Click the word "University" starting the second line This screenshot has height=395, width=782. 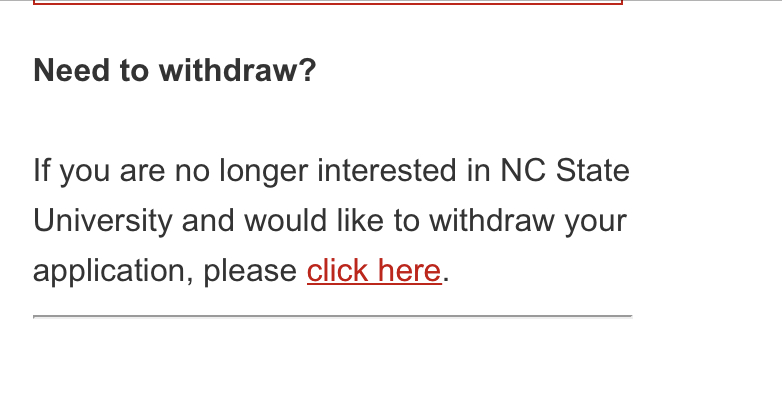(x=103, y=221)
